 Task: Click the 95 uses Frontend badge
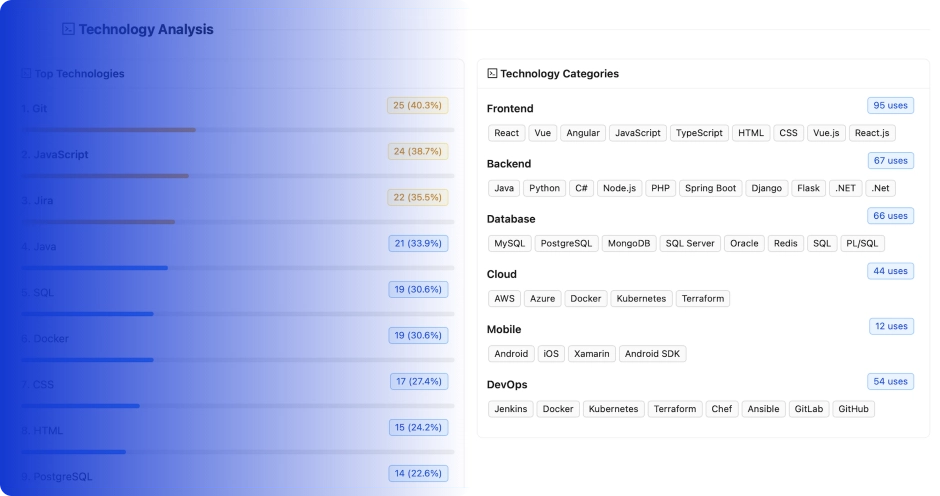tap(890, 105)
